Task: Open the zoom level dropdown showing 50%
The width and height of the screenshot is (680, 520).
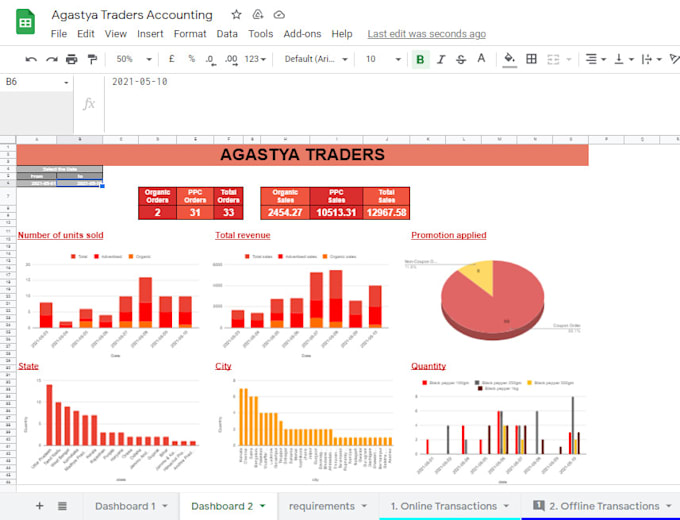Action: coord(133,59)
